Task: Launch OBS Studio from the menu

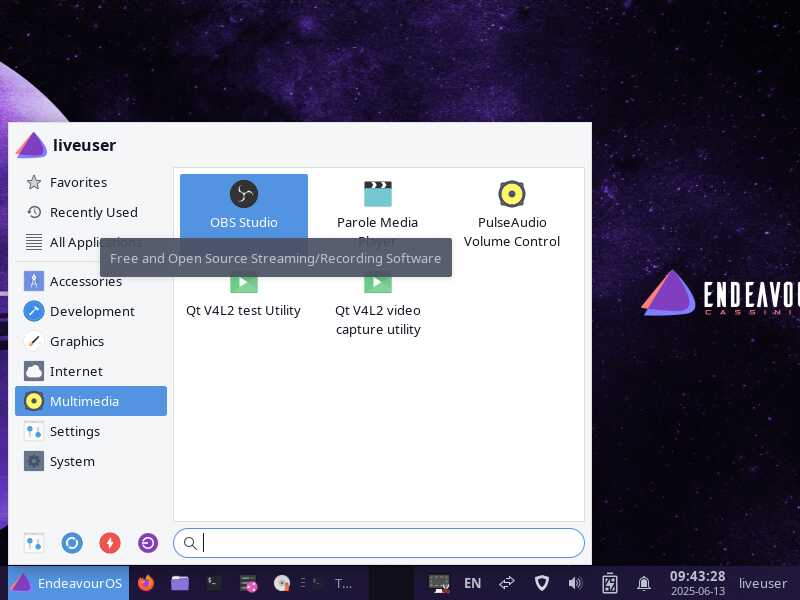Action: pos(244,206)
